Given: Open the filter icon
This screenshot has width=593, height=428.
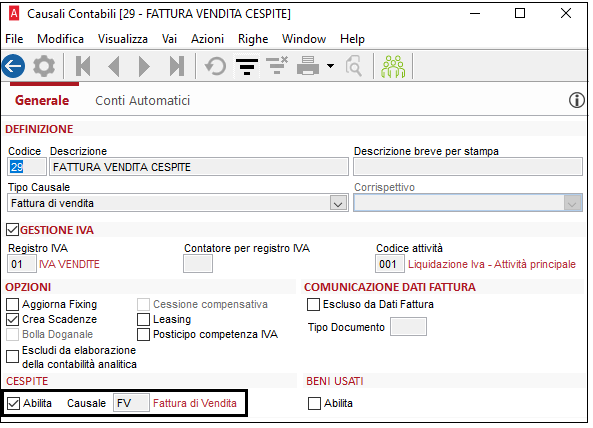Looking at the screenshot, I should tap(247, 66).
